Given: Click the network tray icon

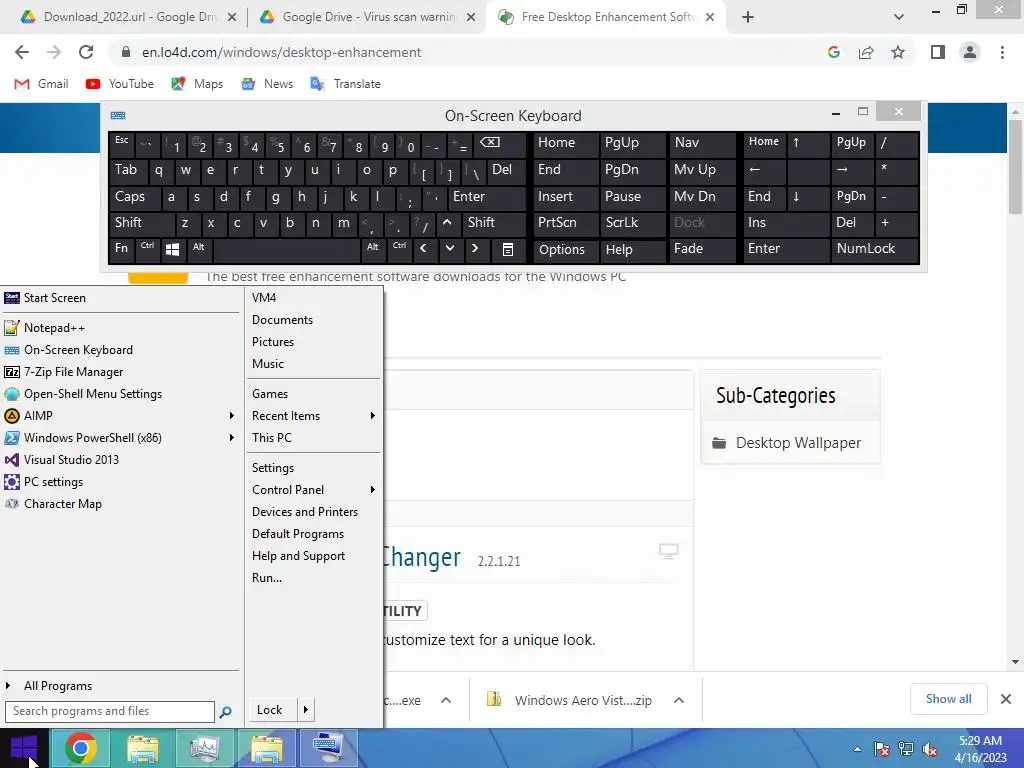Looking at the screenshot, I should pos(906,749).
